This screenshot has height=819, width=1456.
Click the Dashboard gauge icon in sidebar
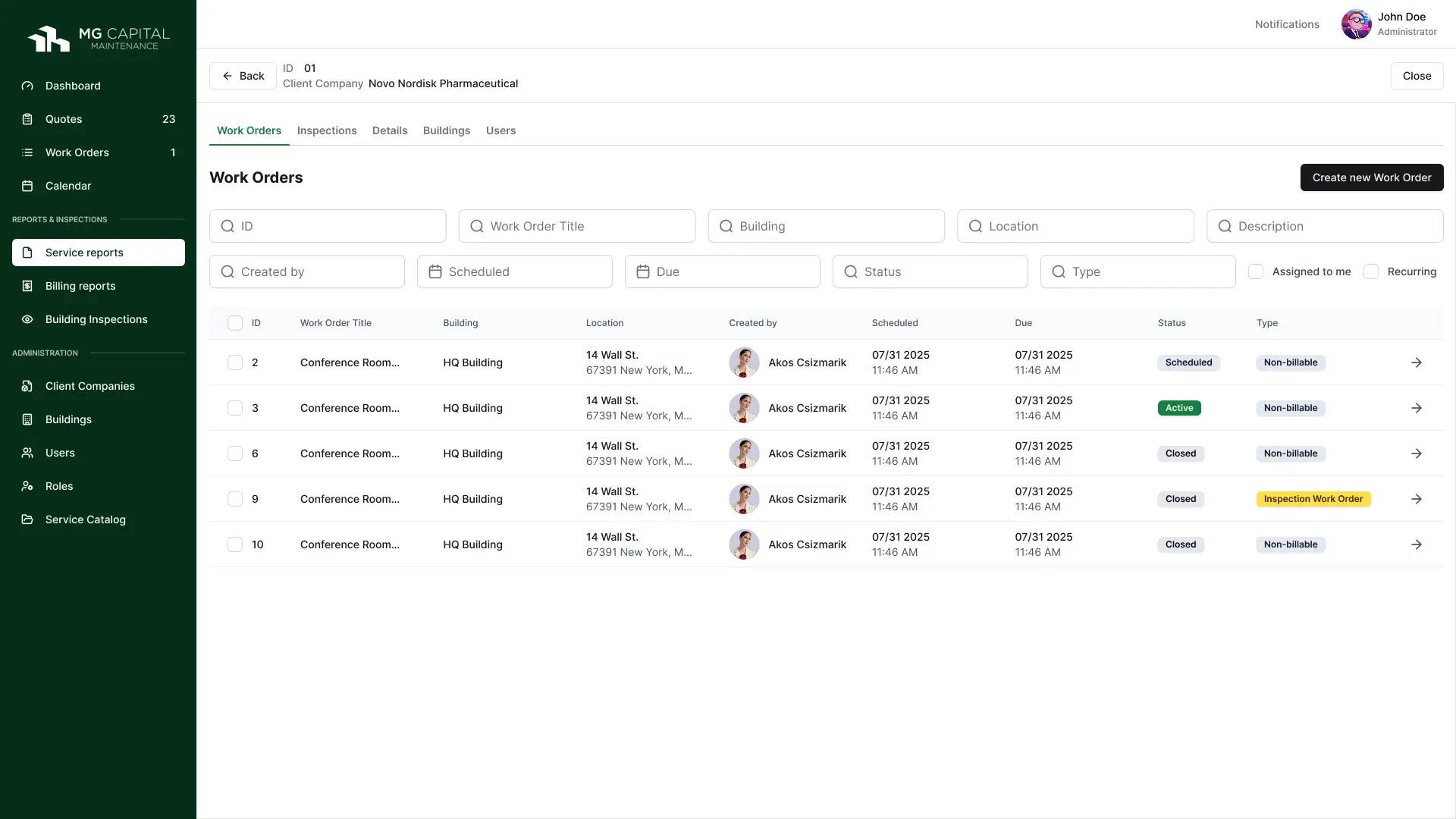tap(27, 86)
